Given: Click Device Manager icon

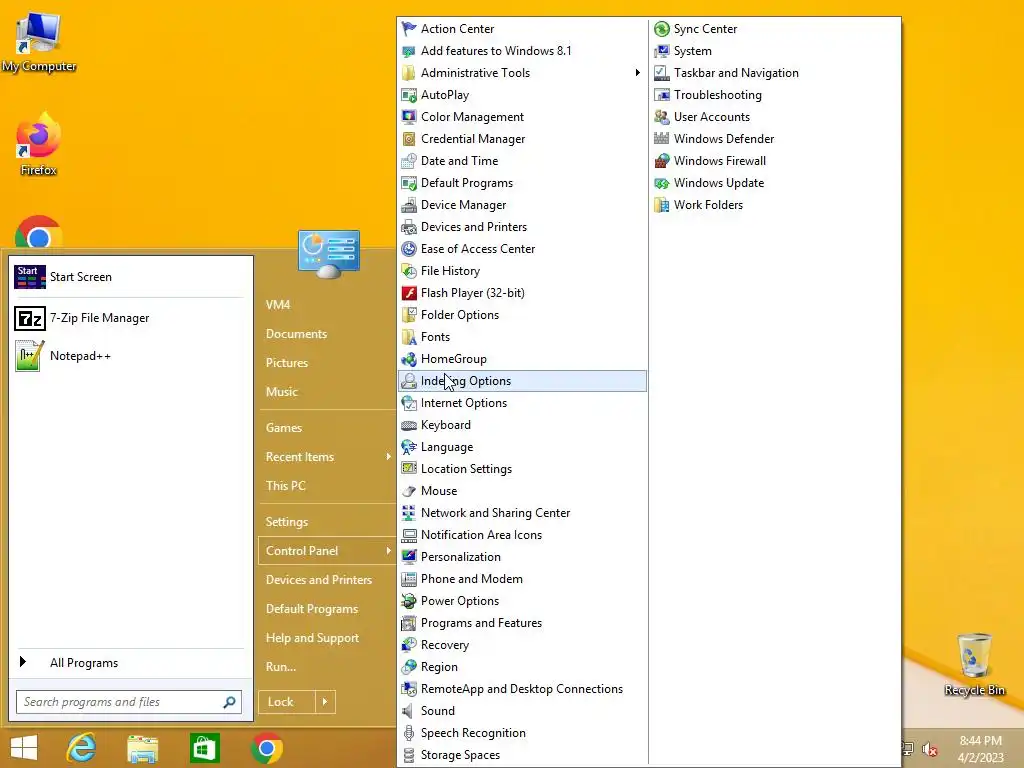Looking at the screenshot, I should click(409, 205).
